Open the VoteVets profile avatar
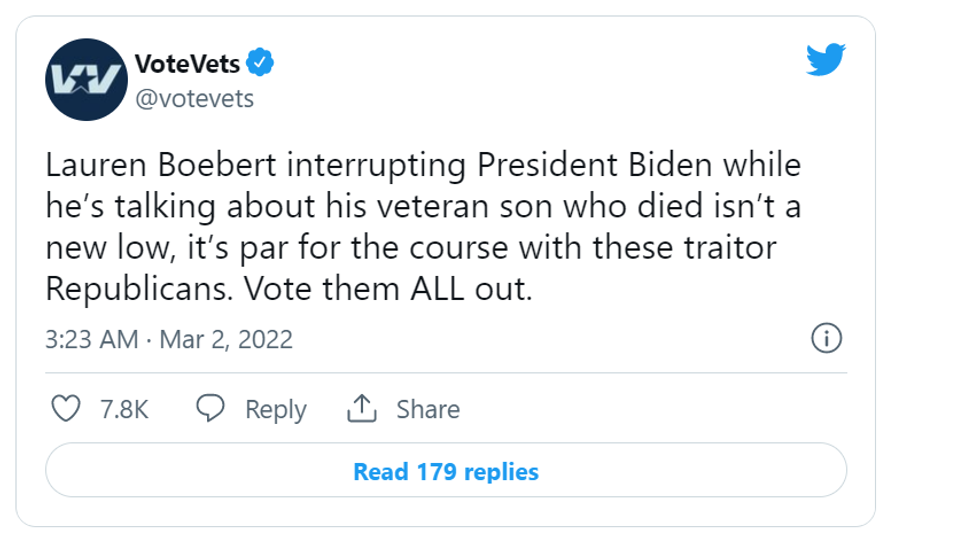 84,80
